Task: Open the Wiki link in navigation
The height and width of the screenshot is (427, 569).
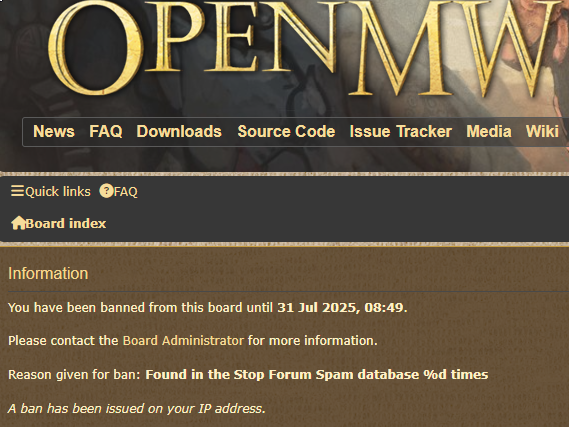Action: click(542, 131)
